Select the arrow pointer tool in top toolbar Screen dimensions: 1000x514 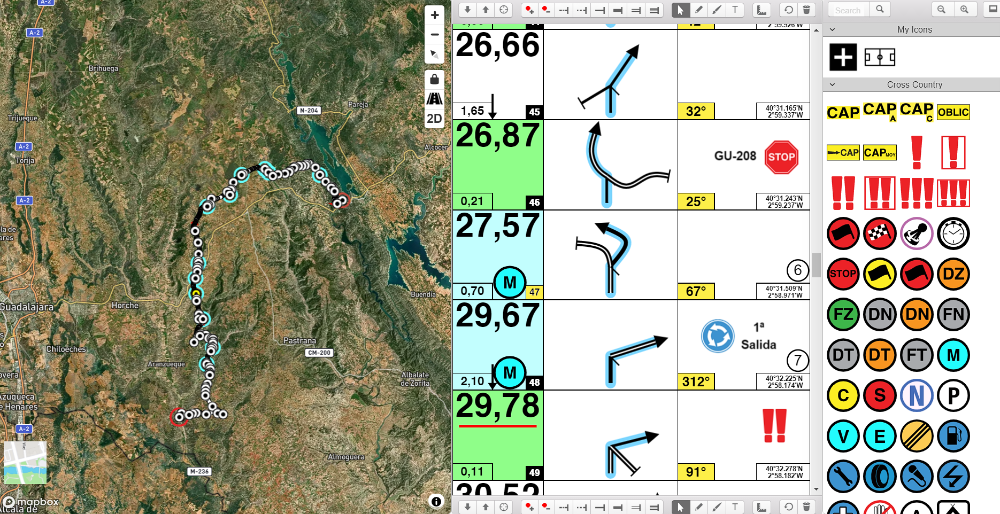[681, 10]
